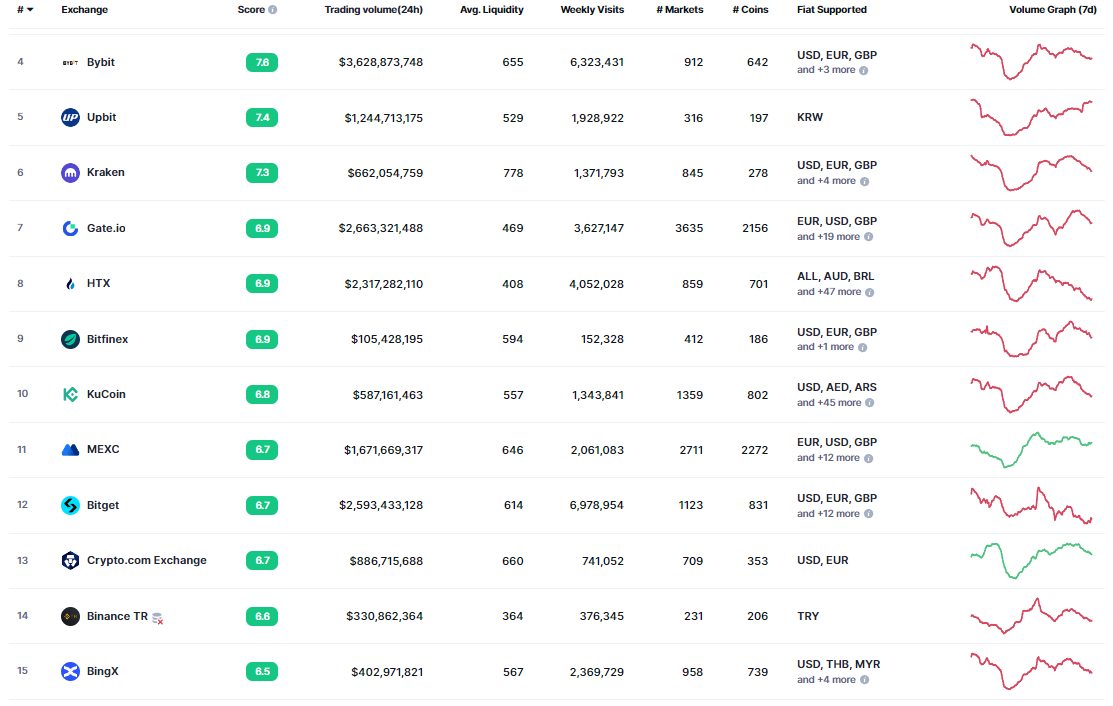Click the Bitfinex leaf logo icon

(70, 339)
